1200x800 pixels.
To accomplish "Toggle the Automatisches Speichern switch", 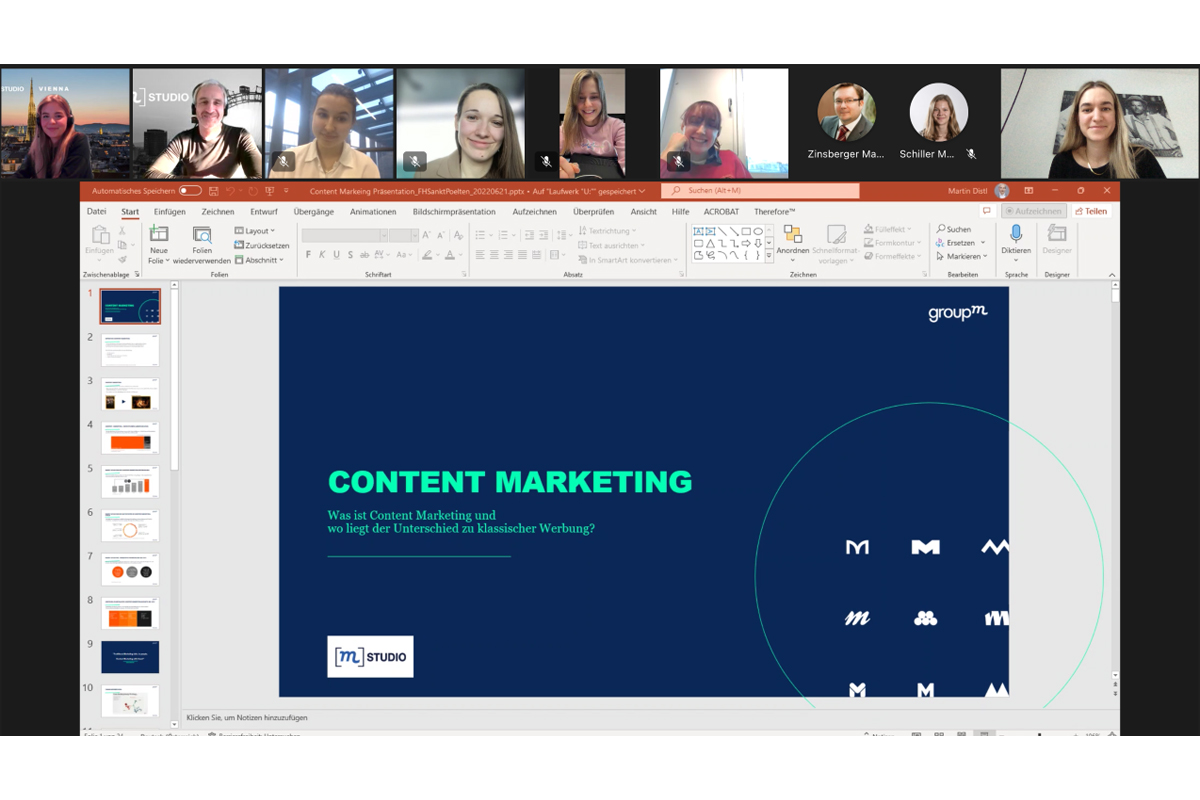I will point(189,191).
